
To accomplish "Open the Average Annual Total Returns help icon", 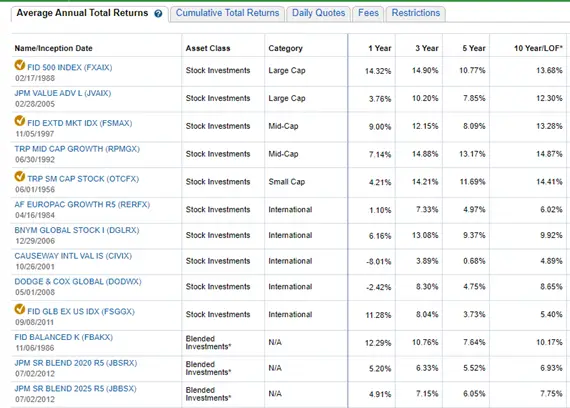I will [158, 14].
